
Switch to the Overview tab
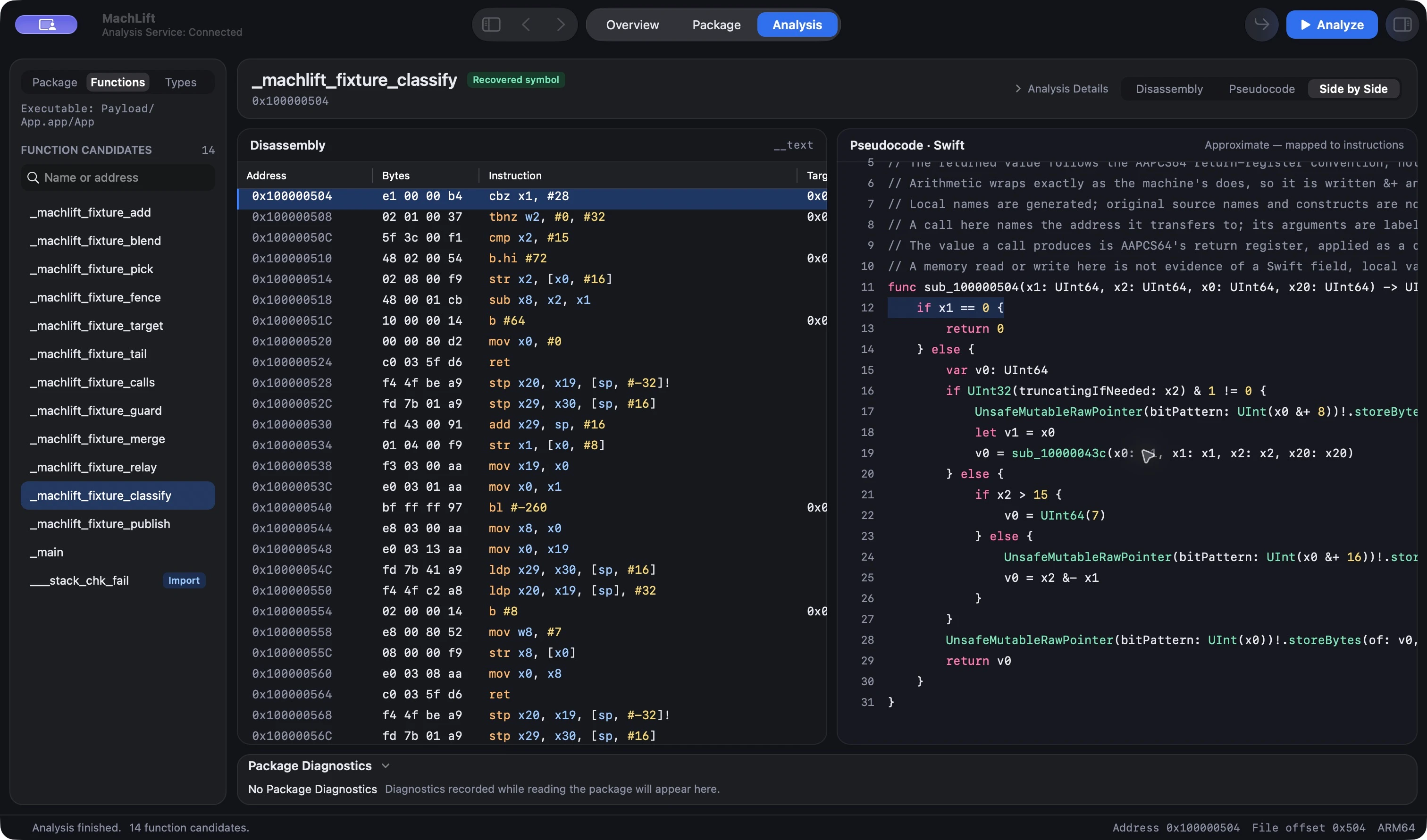632,25
